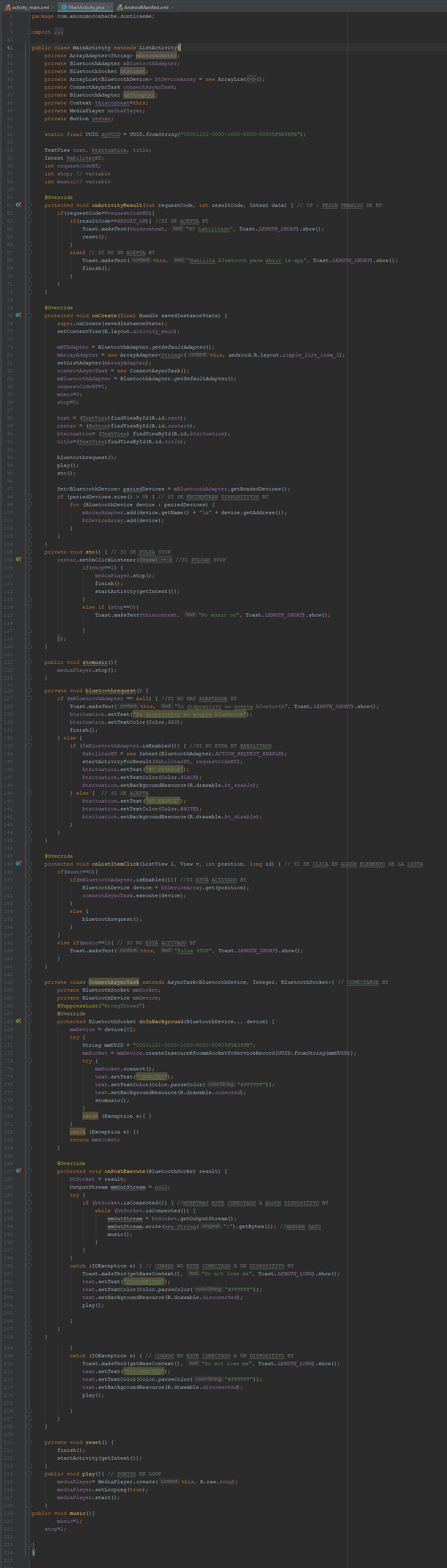This screenshot has height=1568, width=447.
Task: Expand the folded '(view) ->' lambda
Action: (155, 559)
